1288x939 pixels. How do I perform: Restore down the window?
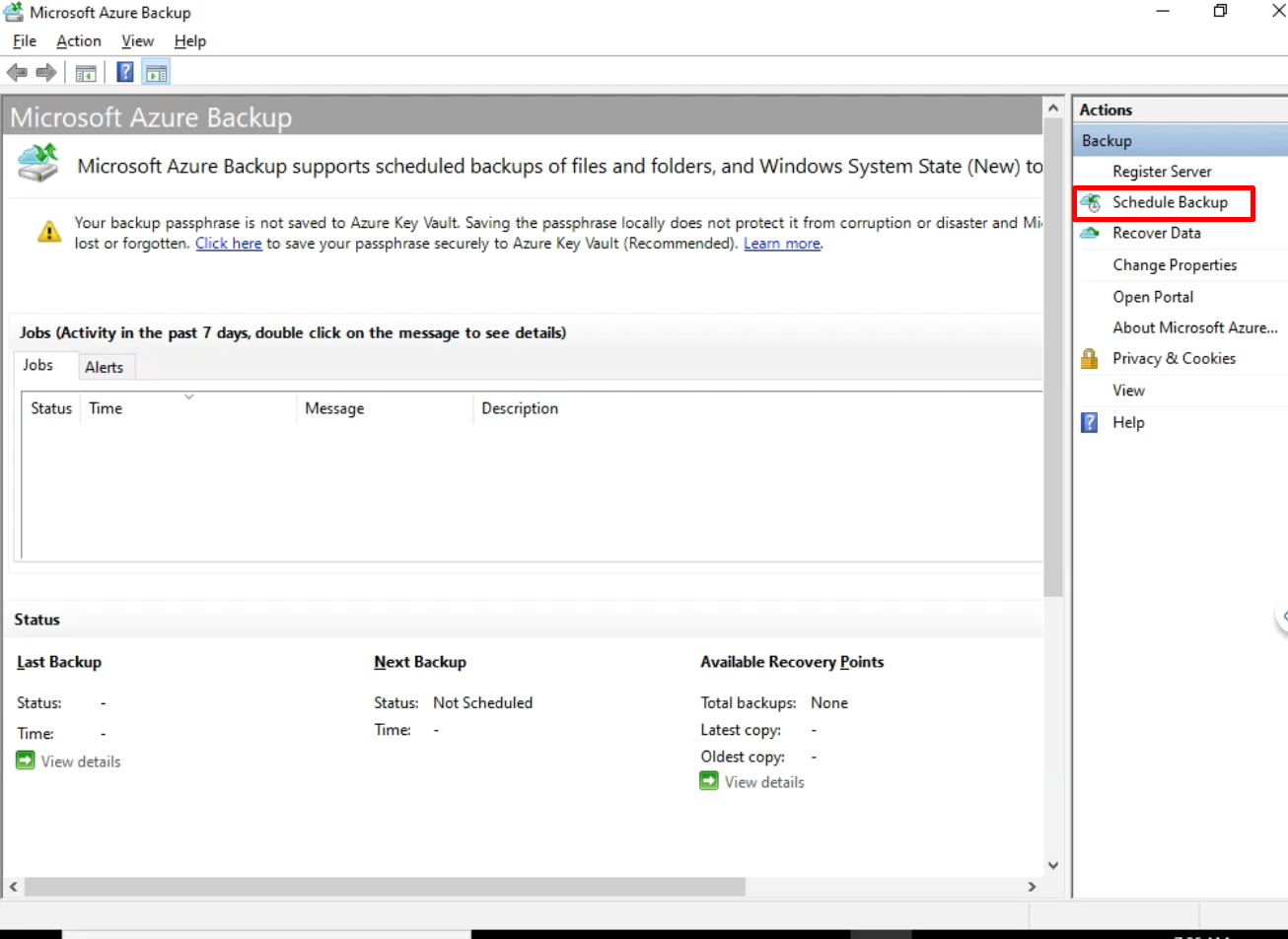click(1220, 12)
